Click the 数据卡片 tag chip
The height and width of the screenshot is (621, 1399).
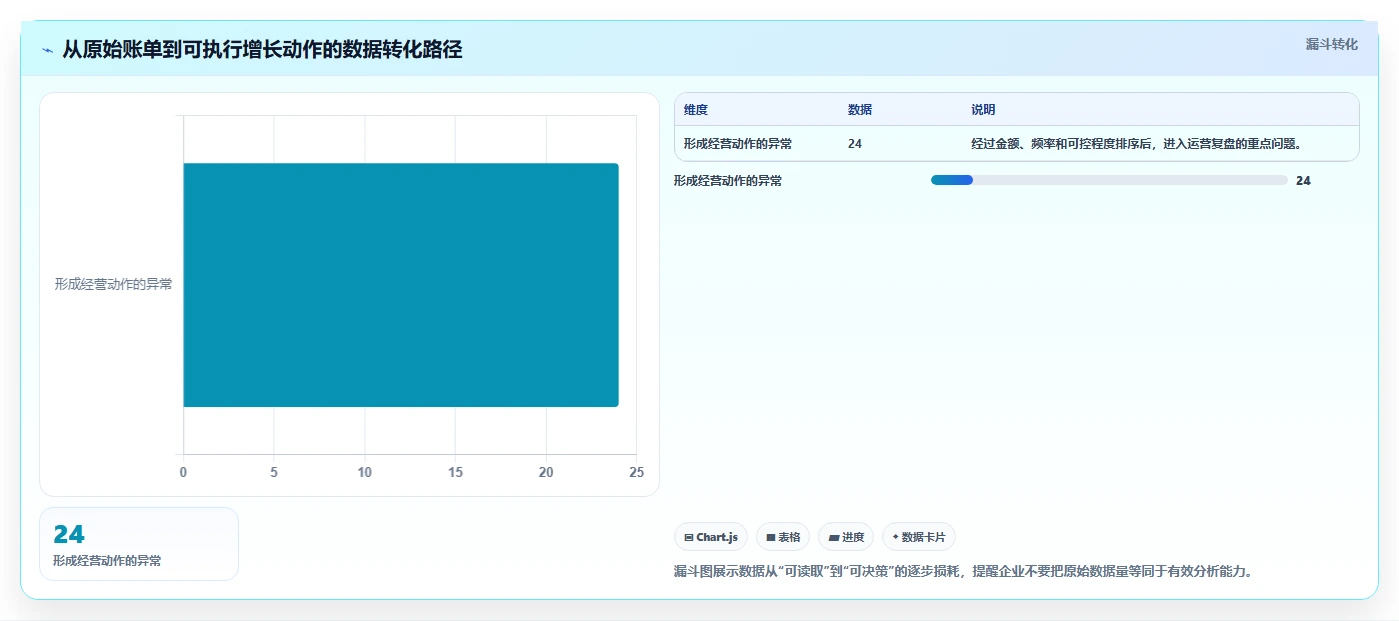[x=918, y=537]
